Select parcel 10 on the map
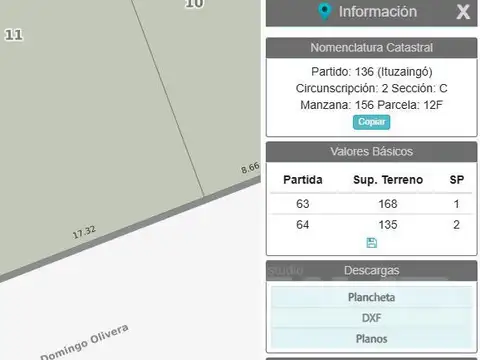The width and height of the screenshot is (480, 360). coord(194,4)
